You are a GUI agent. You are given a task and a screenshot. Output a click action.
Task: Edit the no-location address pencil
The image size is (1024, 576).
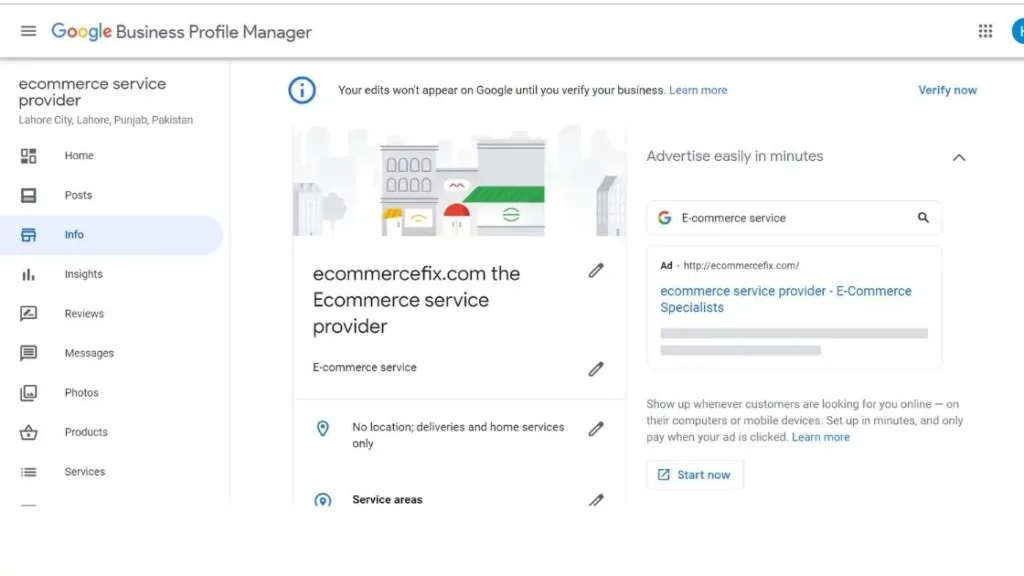pos(596,428)
